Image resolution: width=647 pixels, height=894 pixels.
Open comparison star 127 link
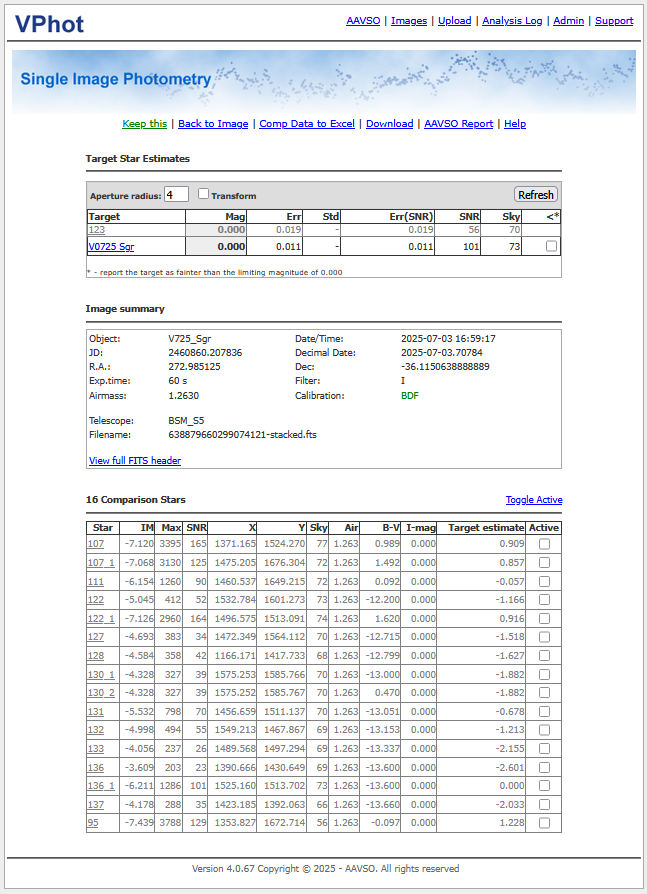click(96, 637)
